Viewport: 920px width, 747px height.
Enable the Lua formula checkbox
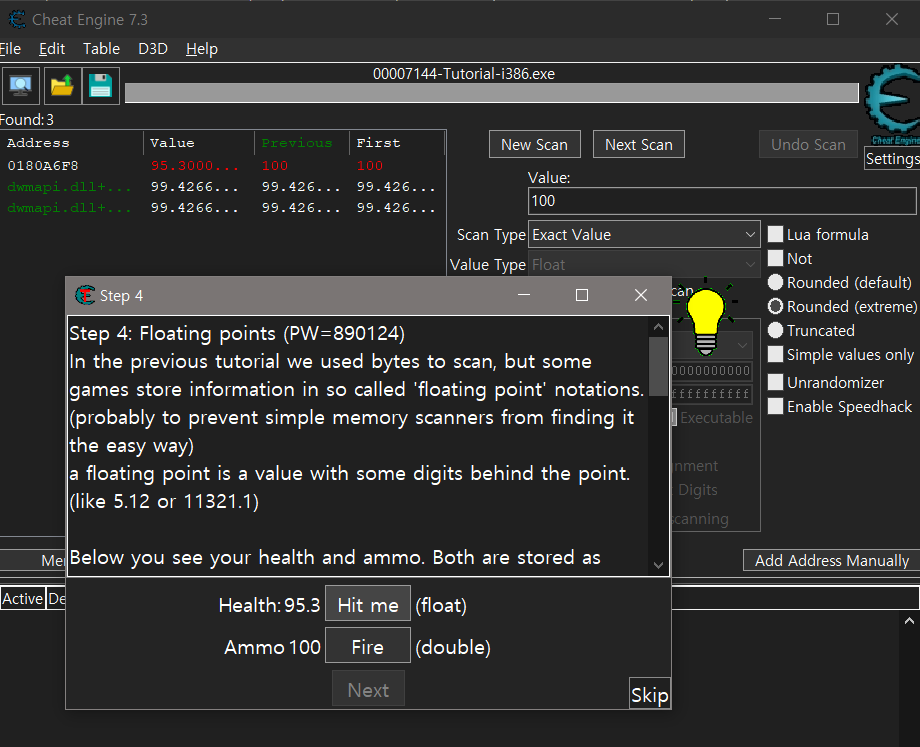(x=776, y=234)
